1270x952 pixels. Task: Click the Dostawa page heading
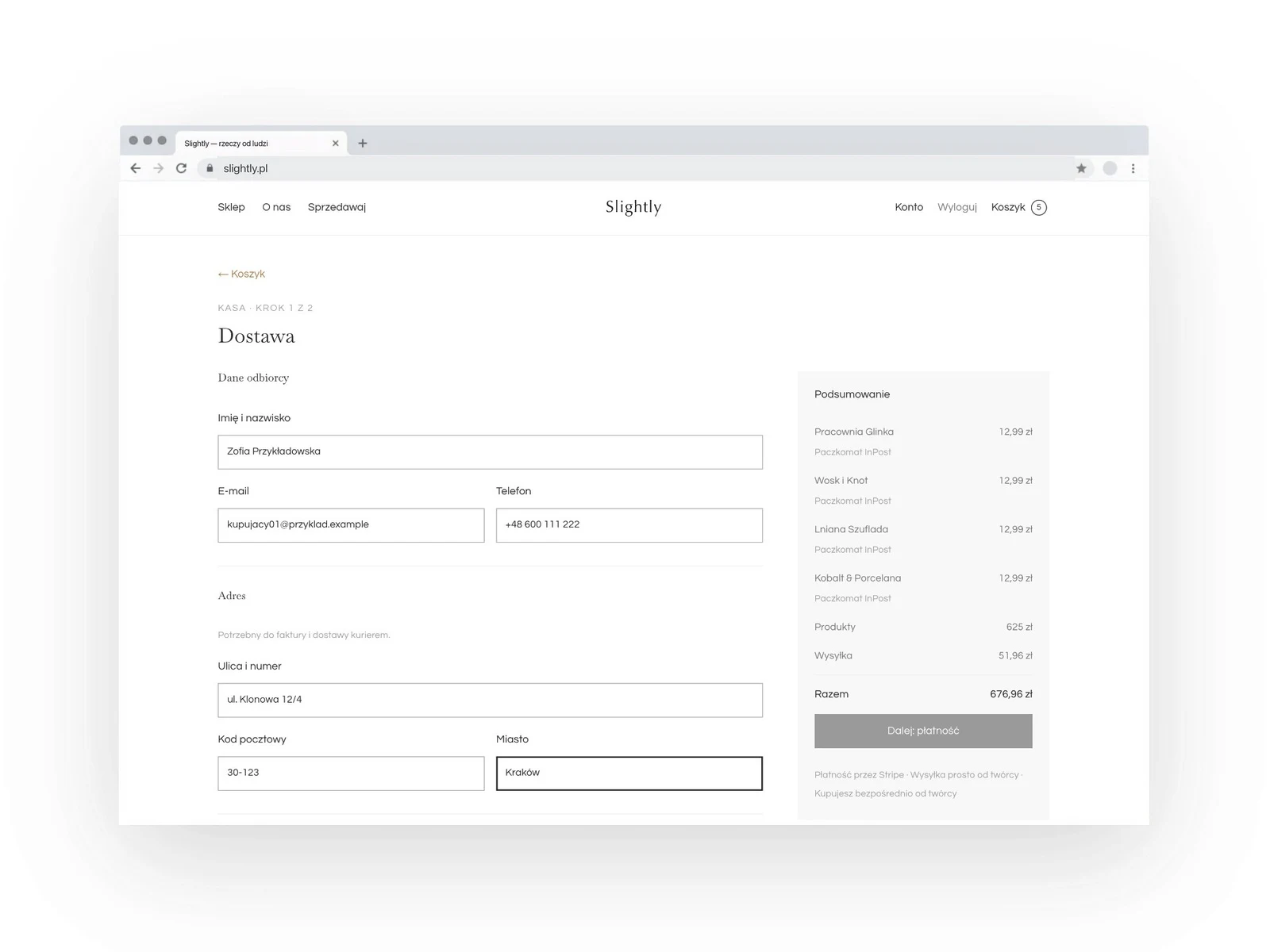tap(256, 336)
